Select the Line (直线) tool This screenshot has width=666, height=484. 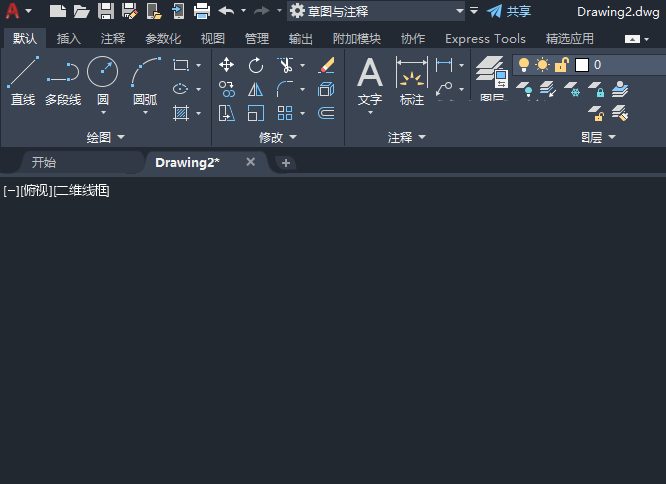coord(23,81)
